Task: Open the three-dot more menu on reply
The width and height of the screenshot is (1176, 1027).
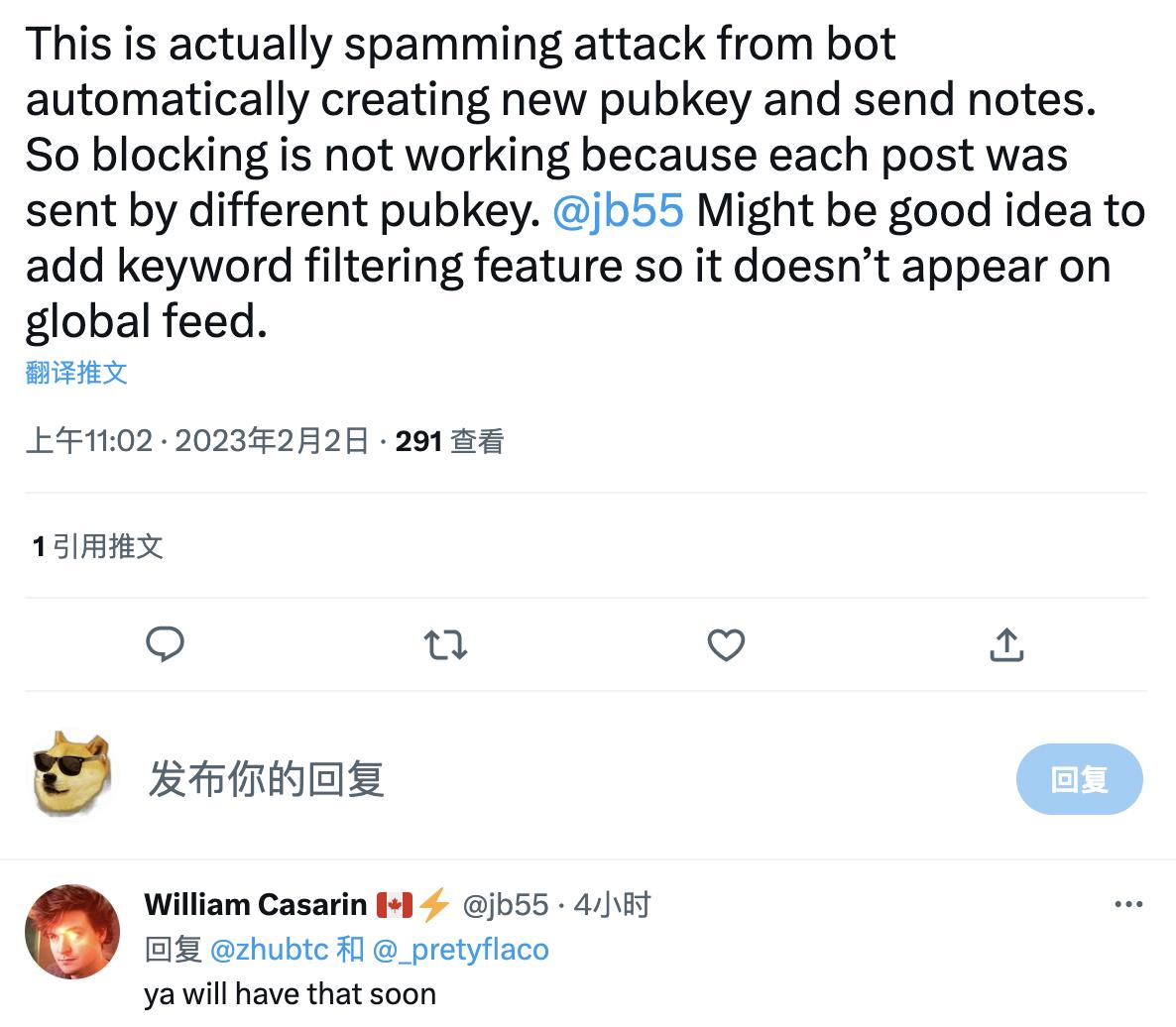Action: click(1128, 904)
